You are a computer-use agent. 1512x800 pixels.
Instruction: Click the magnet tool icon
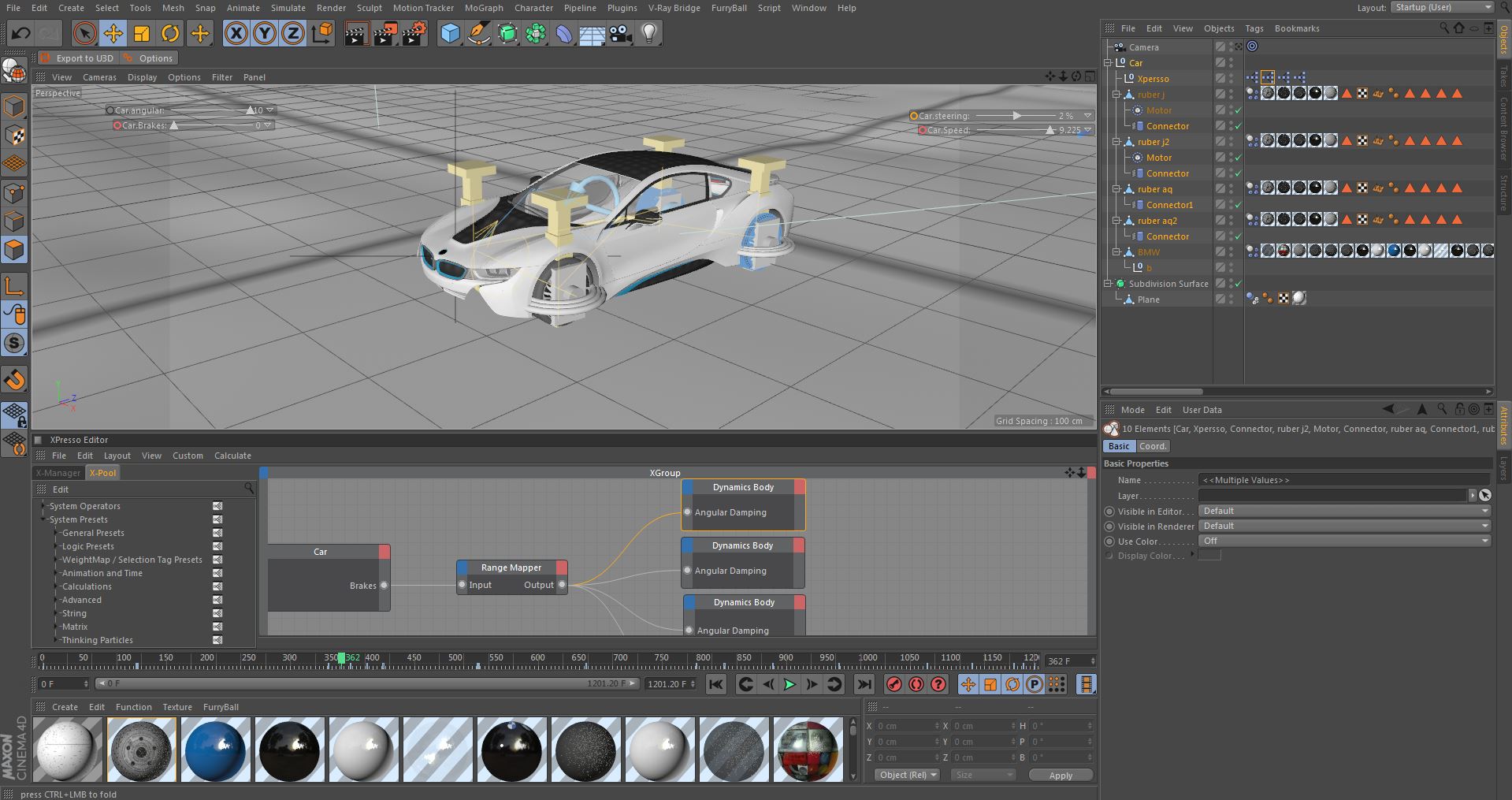point(14,380)
